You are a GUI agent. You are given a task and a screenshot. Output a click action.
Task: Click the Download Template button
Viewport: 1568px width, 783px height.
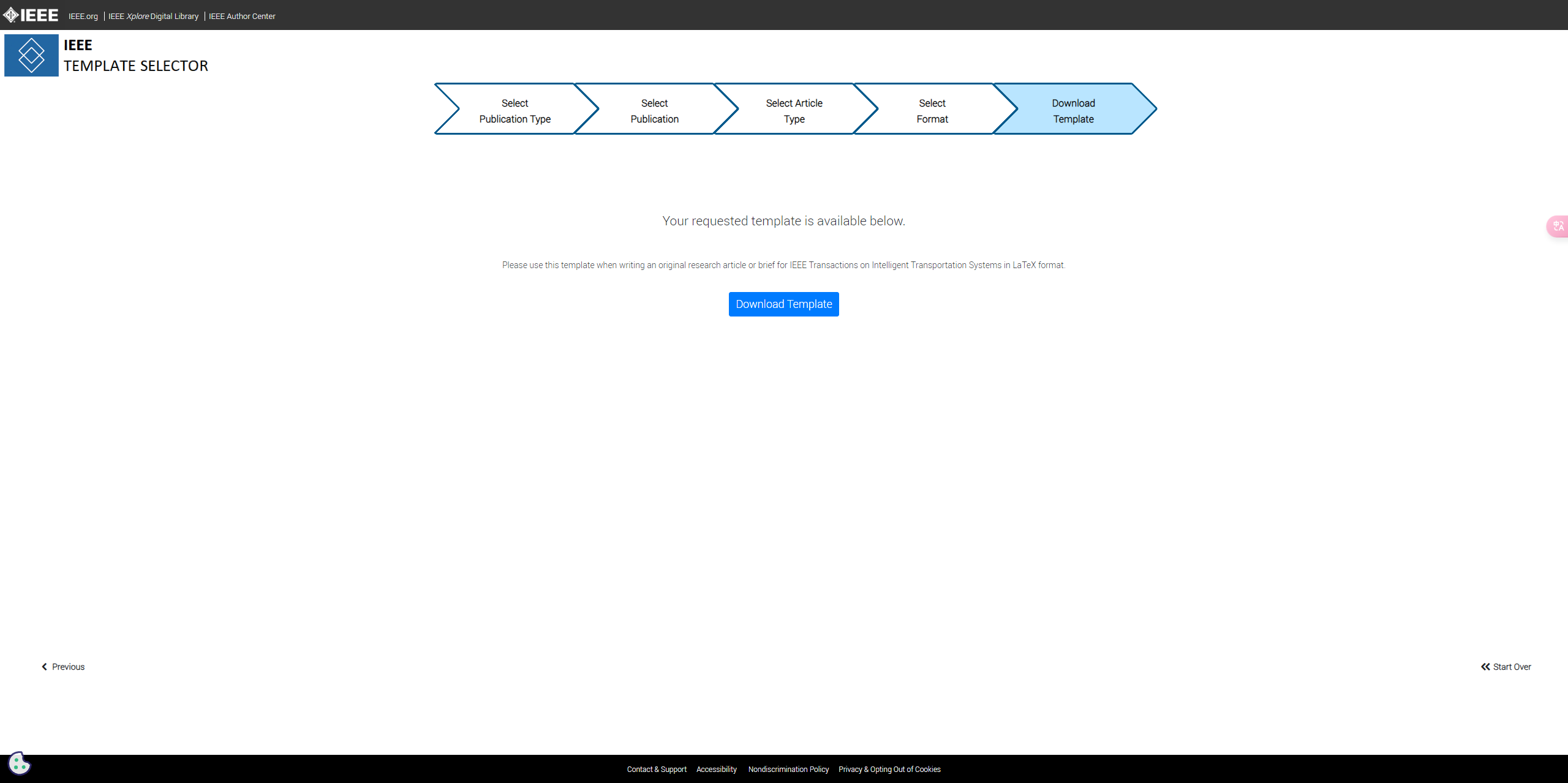(x=784, y=304)
